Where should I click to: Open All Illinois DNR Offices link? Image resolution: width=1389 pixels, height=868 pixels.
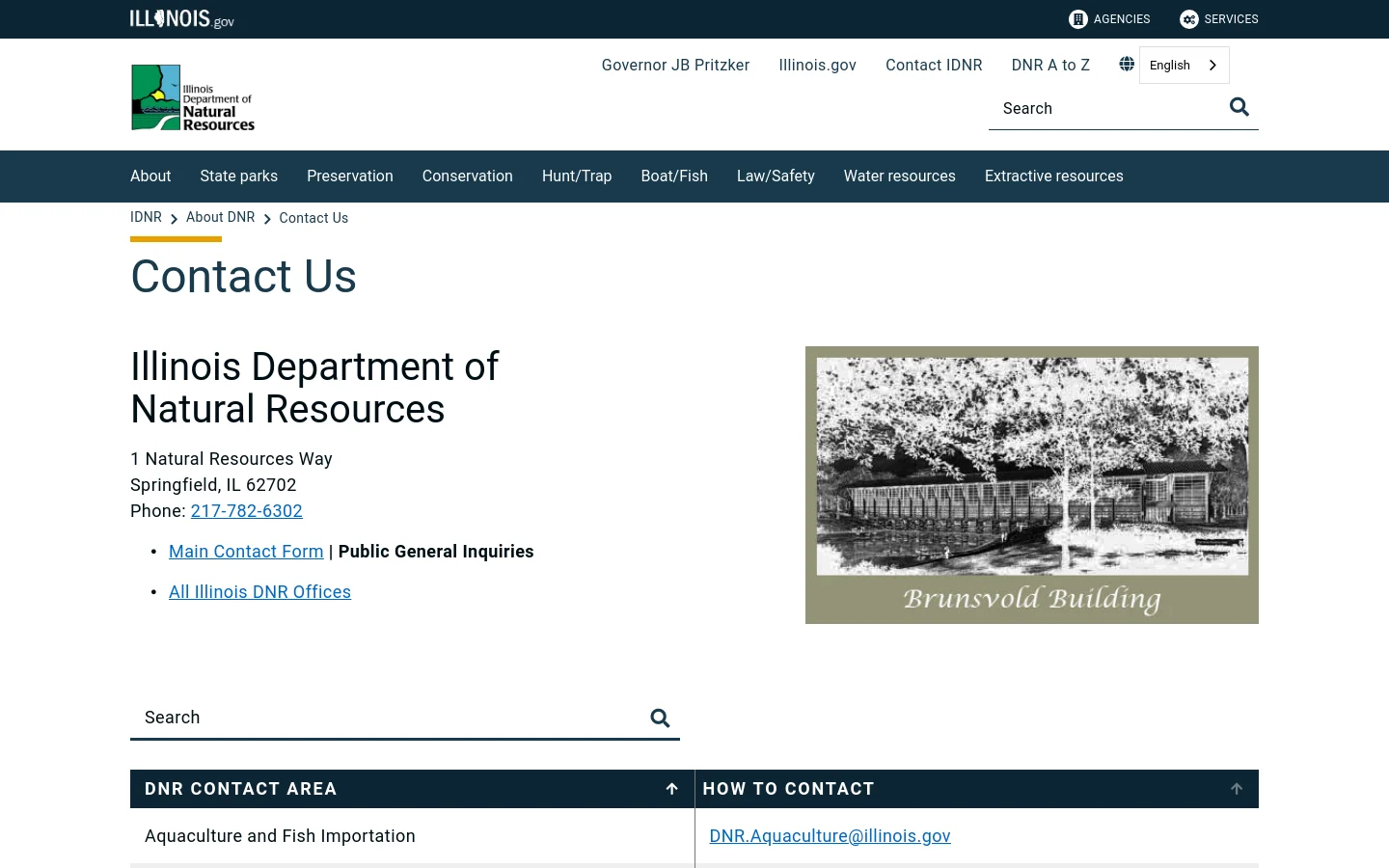(259, 592)
